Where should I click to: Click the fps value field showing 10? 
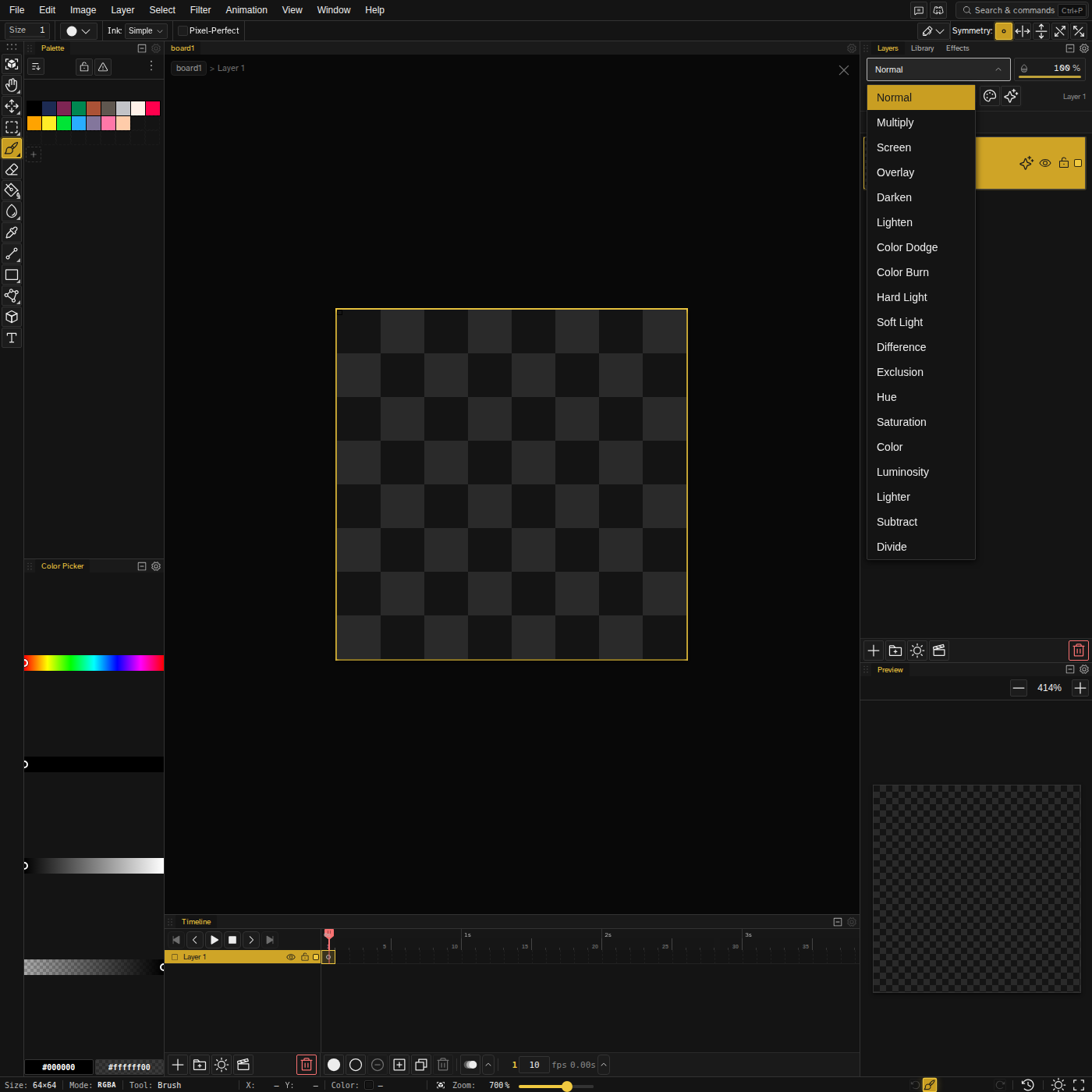[x=534, y=1065]
